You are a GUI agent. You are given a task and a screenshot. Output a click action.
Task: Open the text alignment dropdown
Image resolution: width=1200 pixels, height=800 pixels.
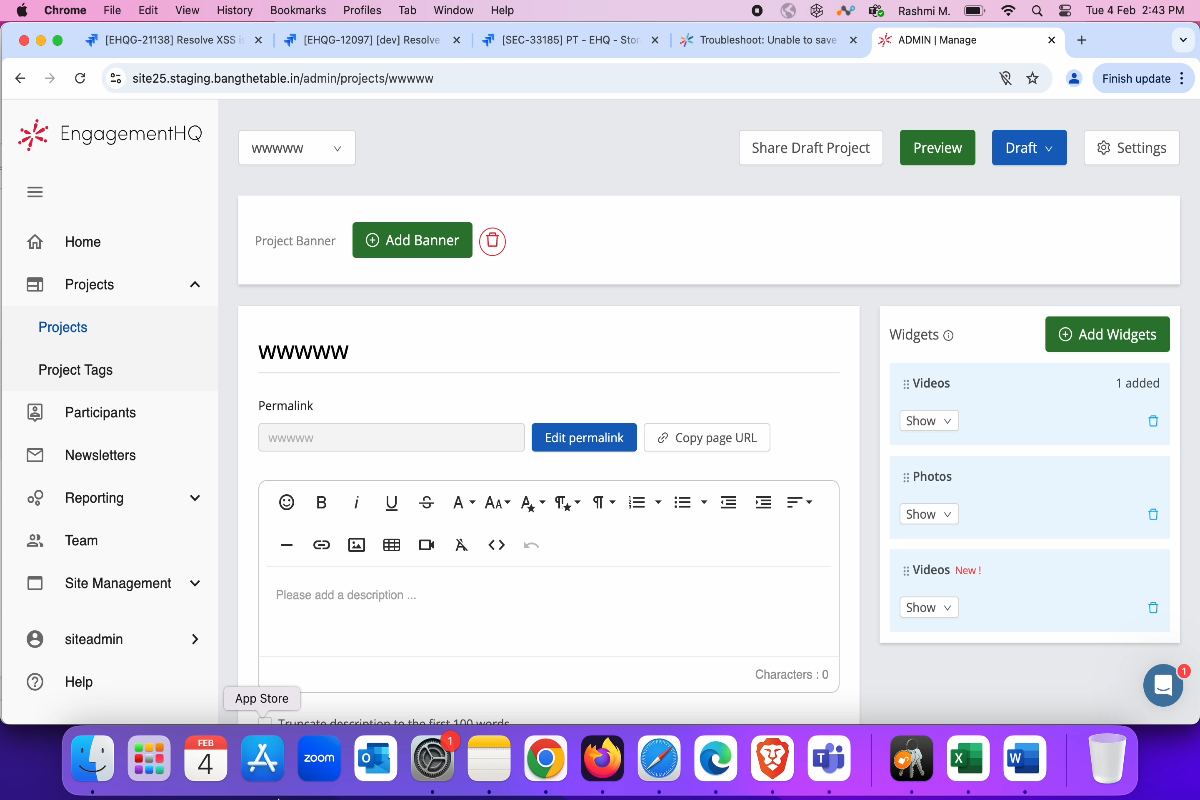[x=799, y=502]
